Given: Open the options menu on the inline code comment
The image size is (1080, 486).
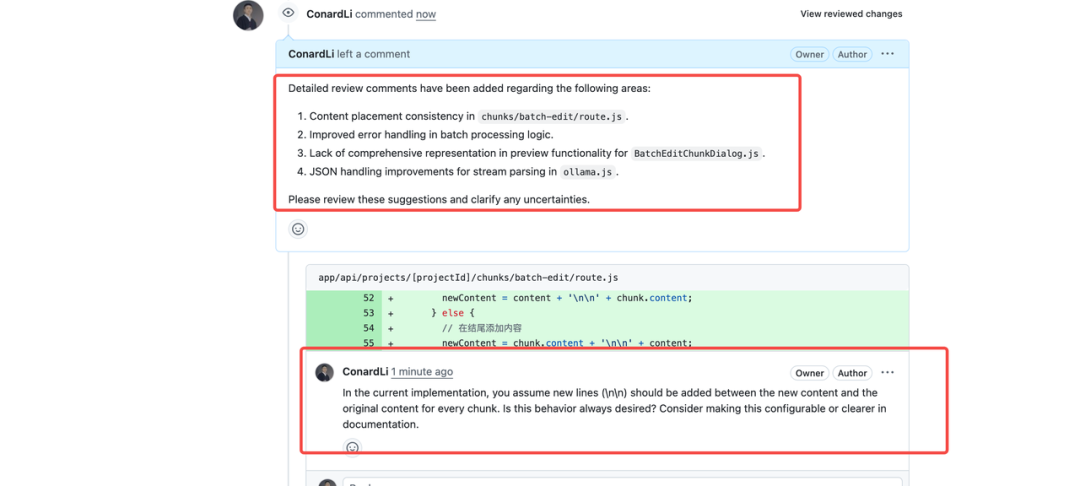Looking at the screenshot, I should (887, 373).
